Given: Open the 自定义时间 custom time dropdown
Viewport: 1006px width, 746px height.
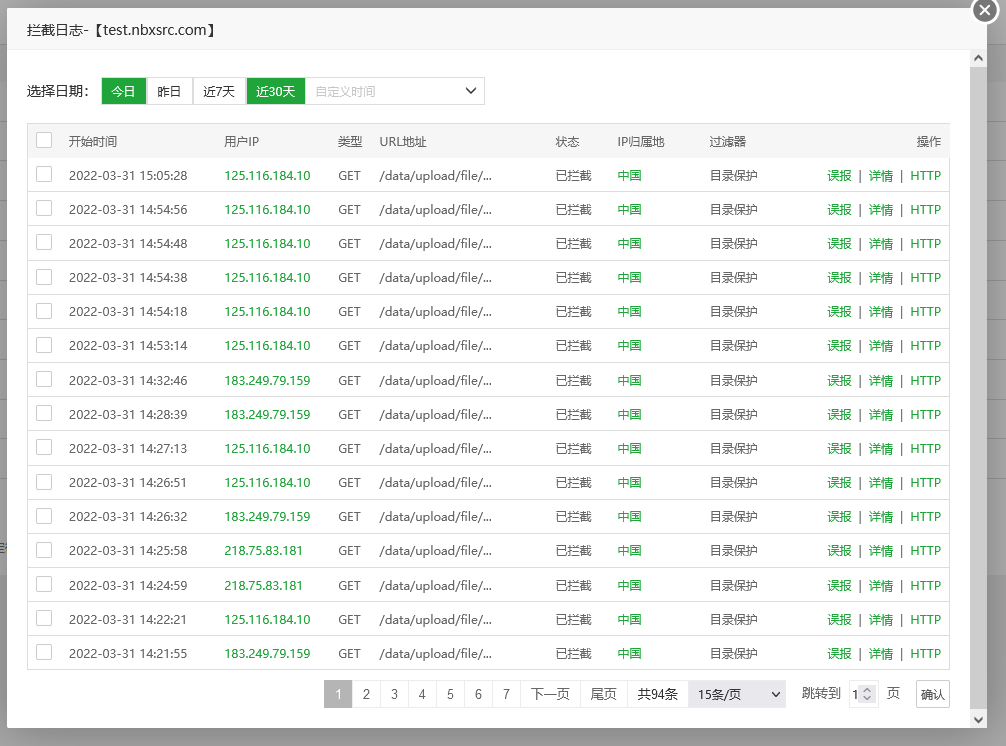Looking at the screenshot, I should click(395, 91).
